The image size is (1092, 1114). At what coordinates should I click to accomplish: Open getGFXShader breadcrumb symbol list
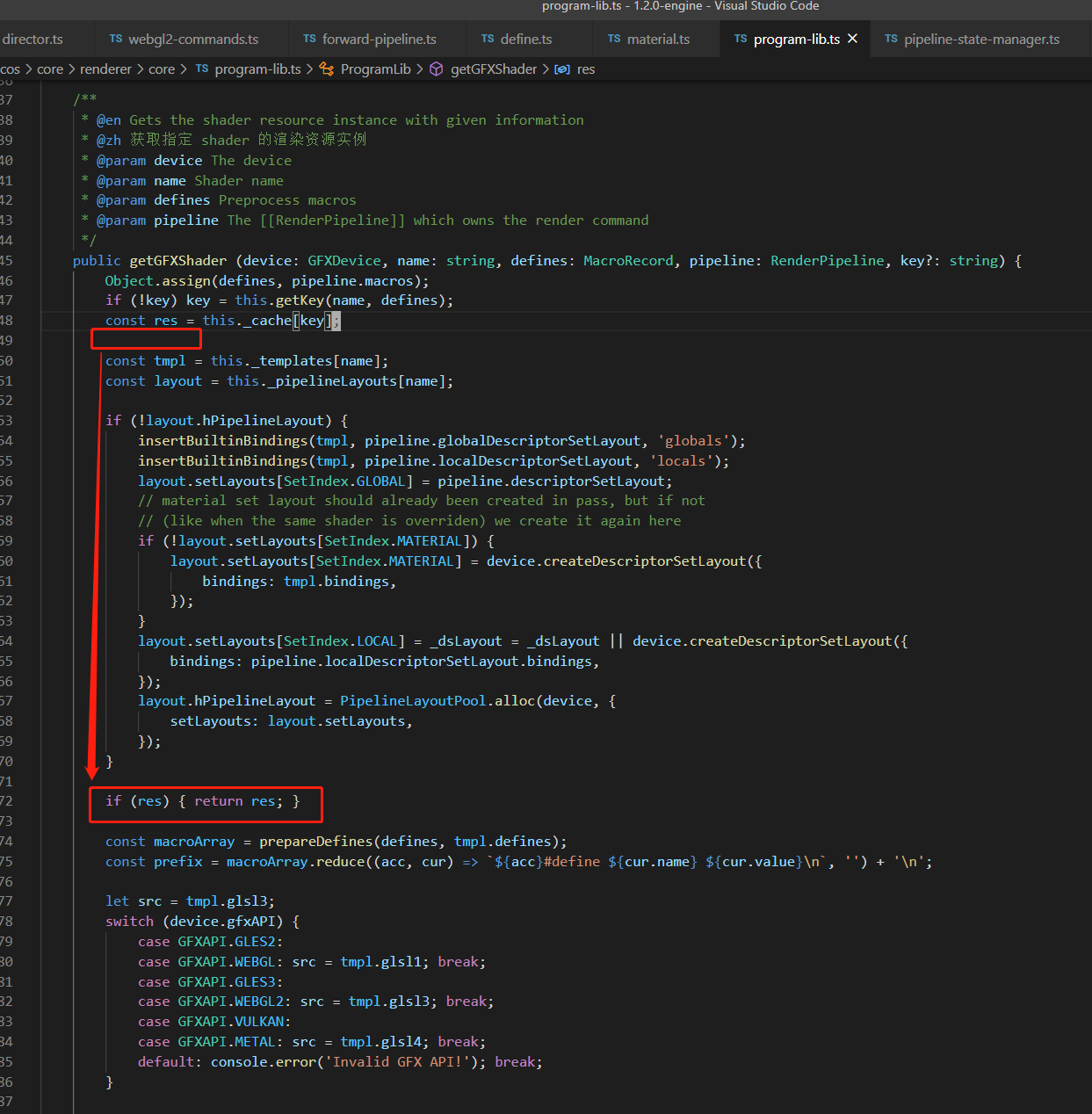(493, 69)
